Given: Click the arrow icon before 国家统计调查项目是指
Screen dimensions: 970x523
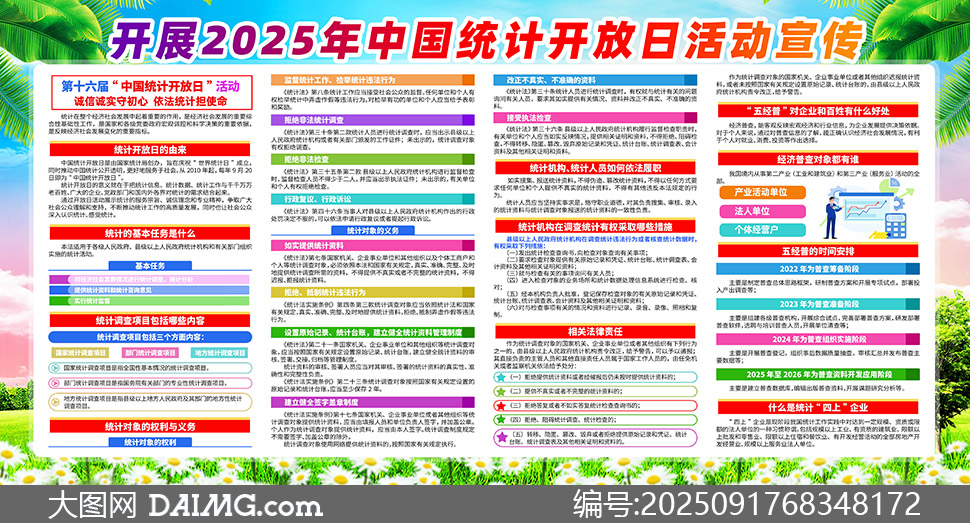Looking at the screenshot, I should 56,368.
